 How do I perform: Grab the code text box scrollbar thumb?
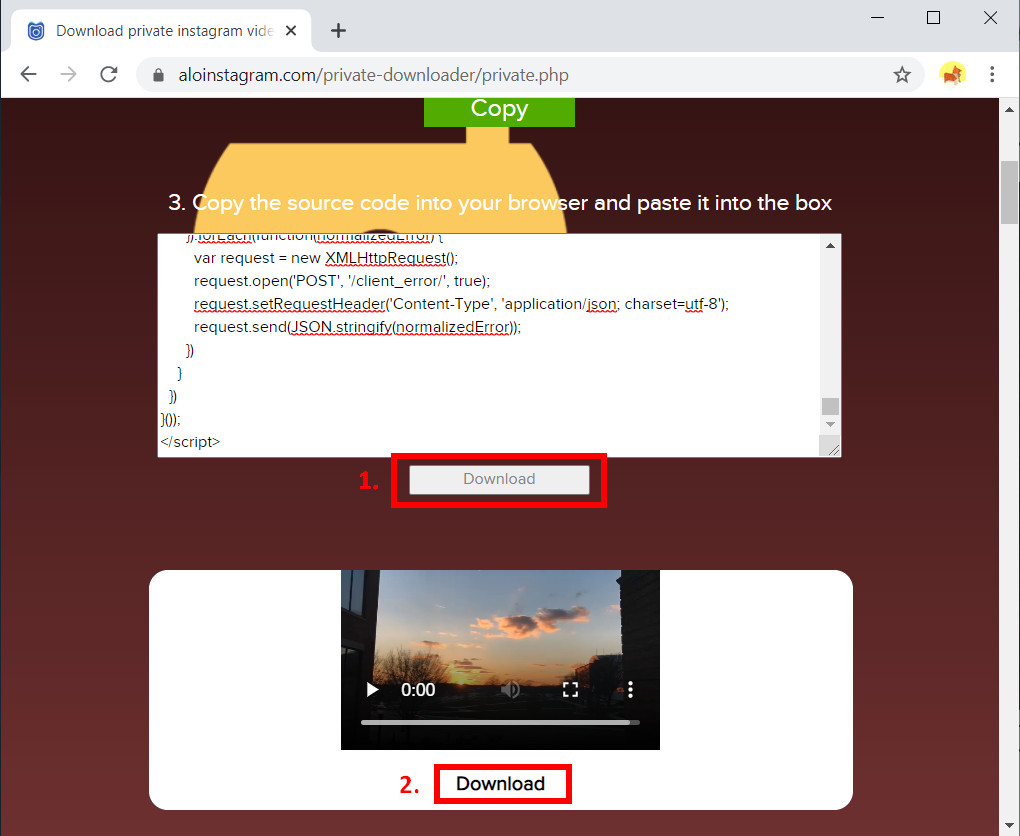pyautogui.click(x=830, y=406)
